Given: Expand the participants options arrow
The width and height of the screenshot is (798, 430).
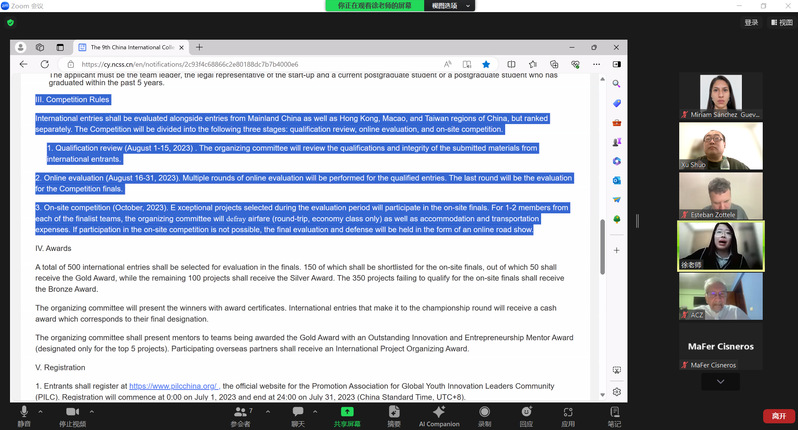Looking at the screenshot, I should pos(268,411).
